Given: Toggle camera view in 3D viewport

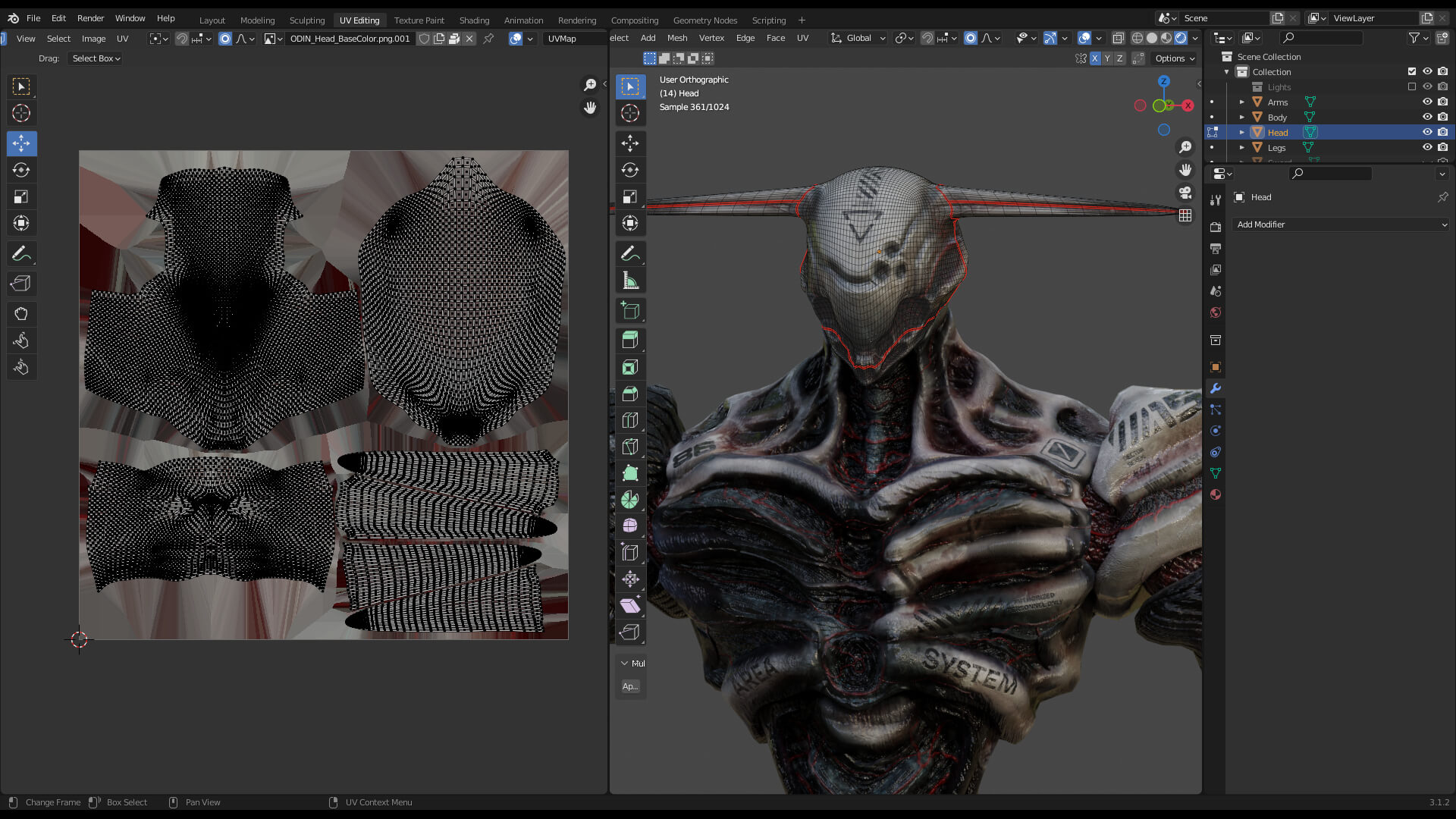Looking at the screenshot, I should (x=1185, y=193).
